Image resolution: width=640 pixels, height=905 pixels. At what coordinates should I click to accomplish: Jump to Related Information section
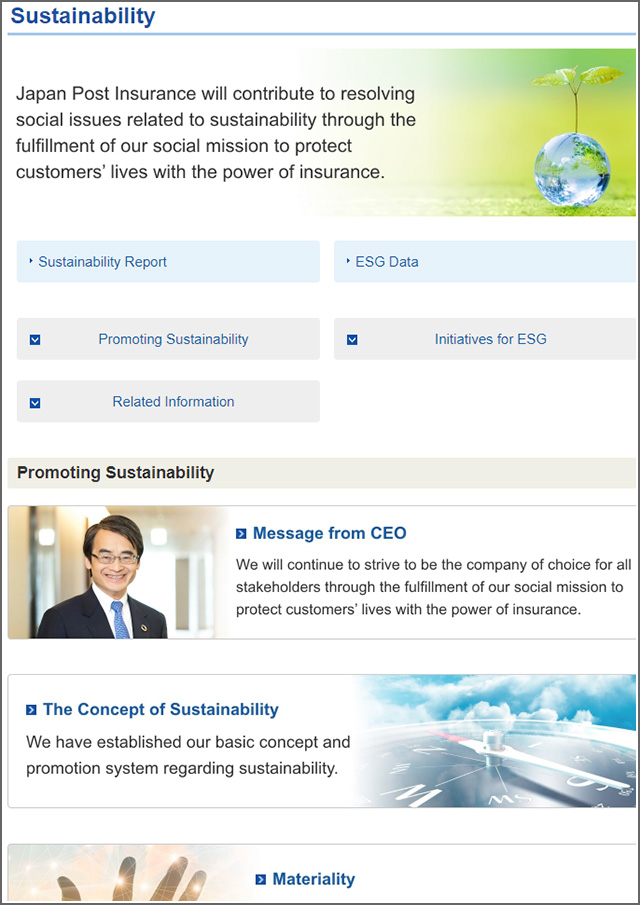tap(173, 402)
